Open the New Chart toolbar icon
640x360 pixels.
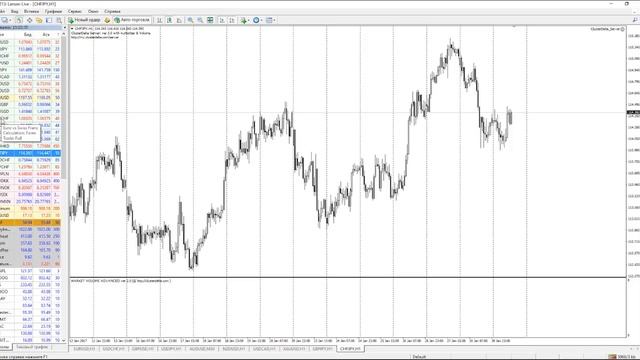point(4,20)
